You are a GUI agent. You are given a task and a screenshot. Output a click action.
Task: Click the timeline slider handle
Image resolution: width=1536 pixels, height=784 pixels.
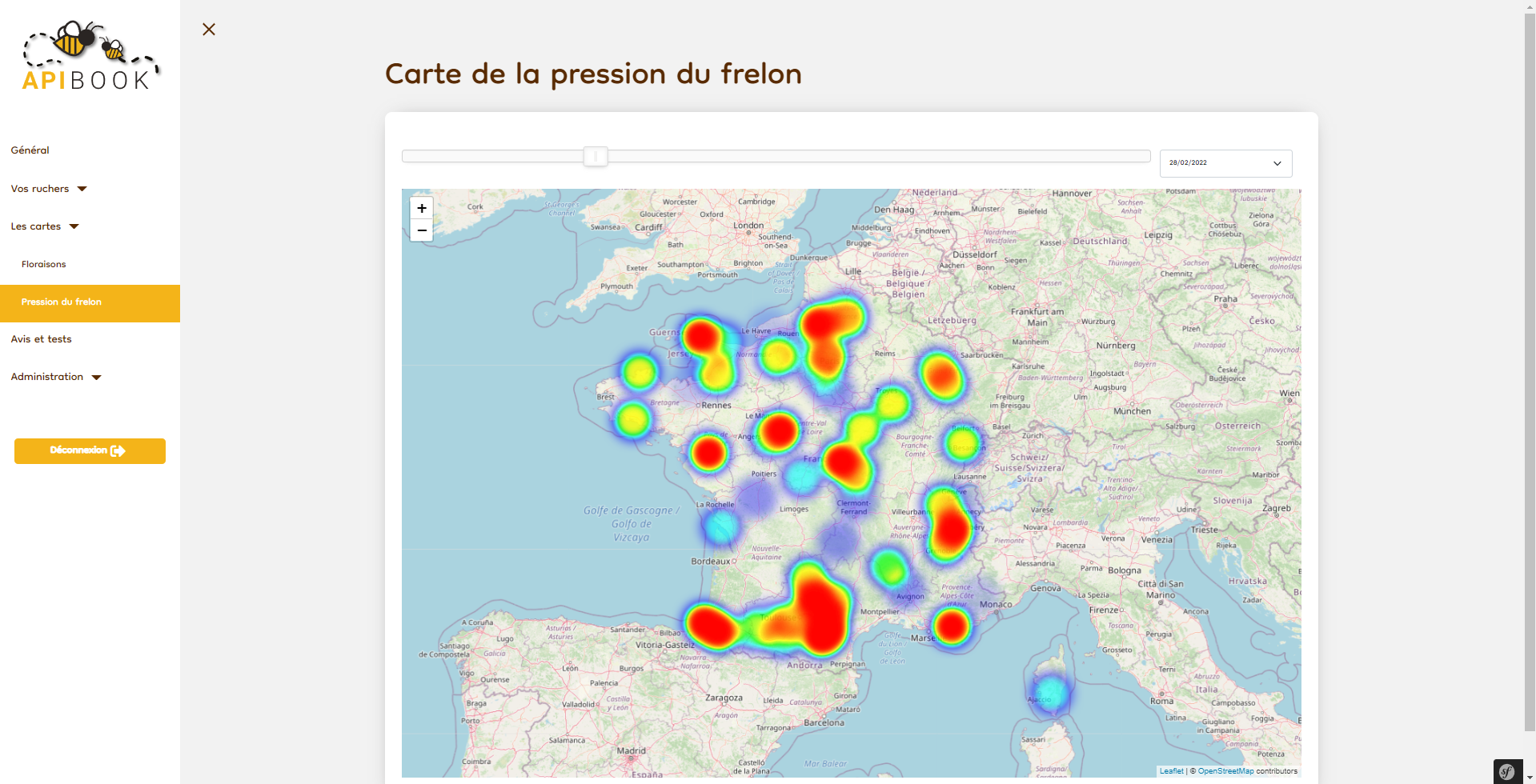pos(596,157)
